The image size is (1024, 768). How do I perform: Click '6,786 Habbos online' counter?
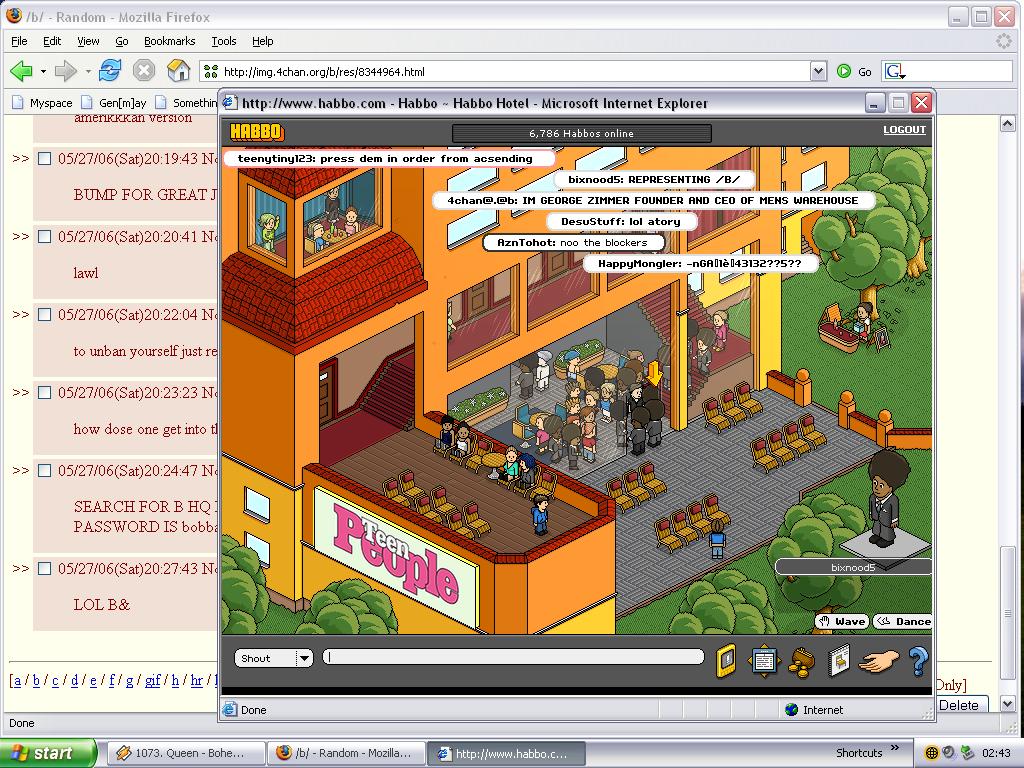click(581, 133)
